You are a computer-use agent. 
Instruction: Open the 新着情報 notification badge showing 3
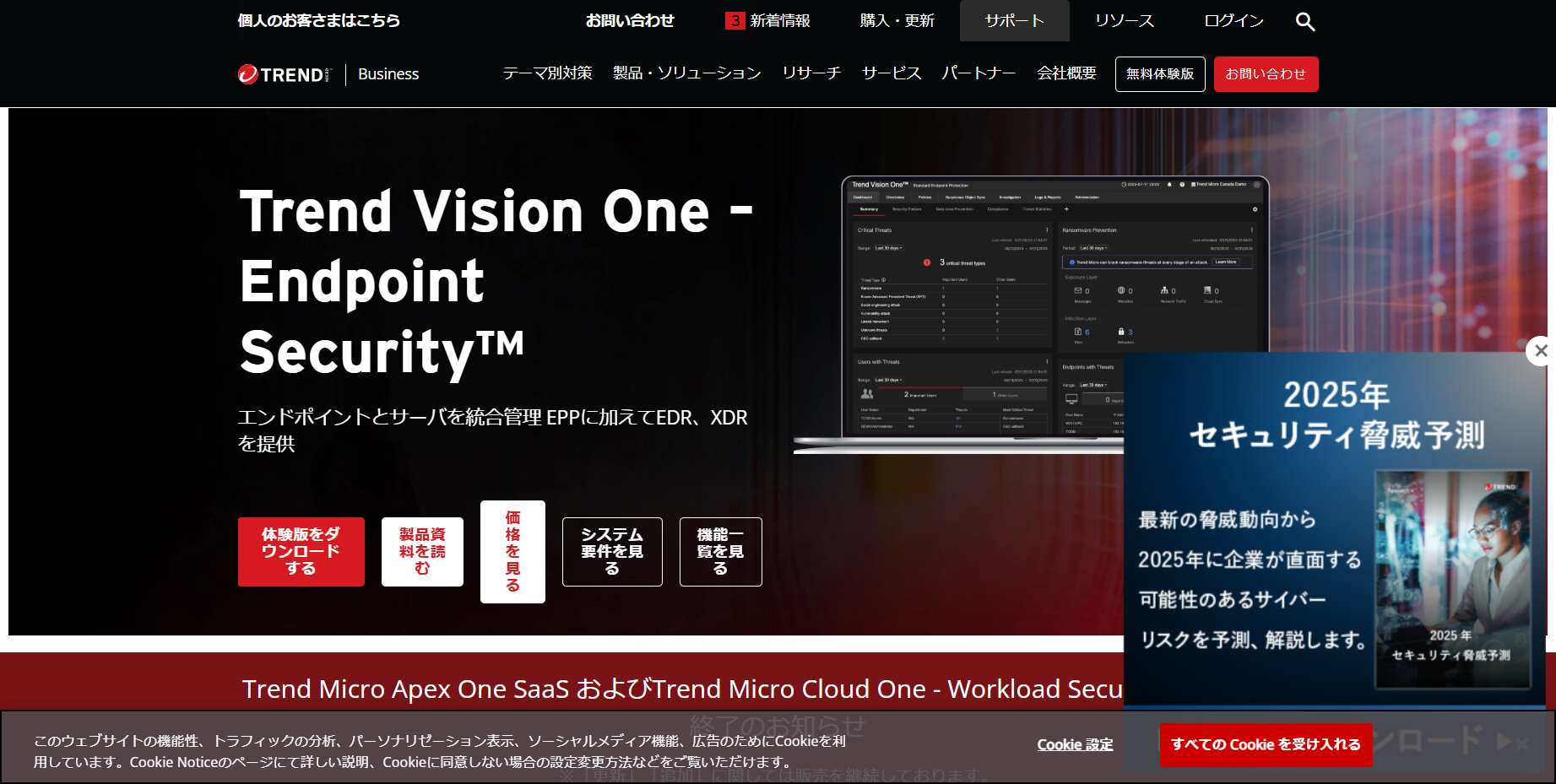pos(735,20)
